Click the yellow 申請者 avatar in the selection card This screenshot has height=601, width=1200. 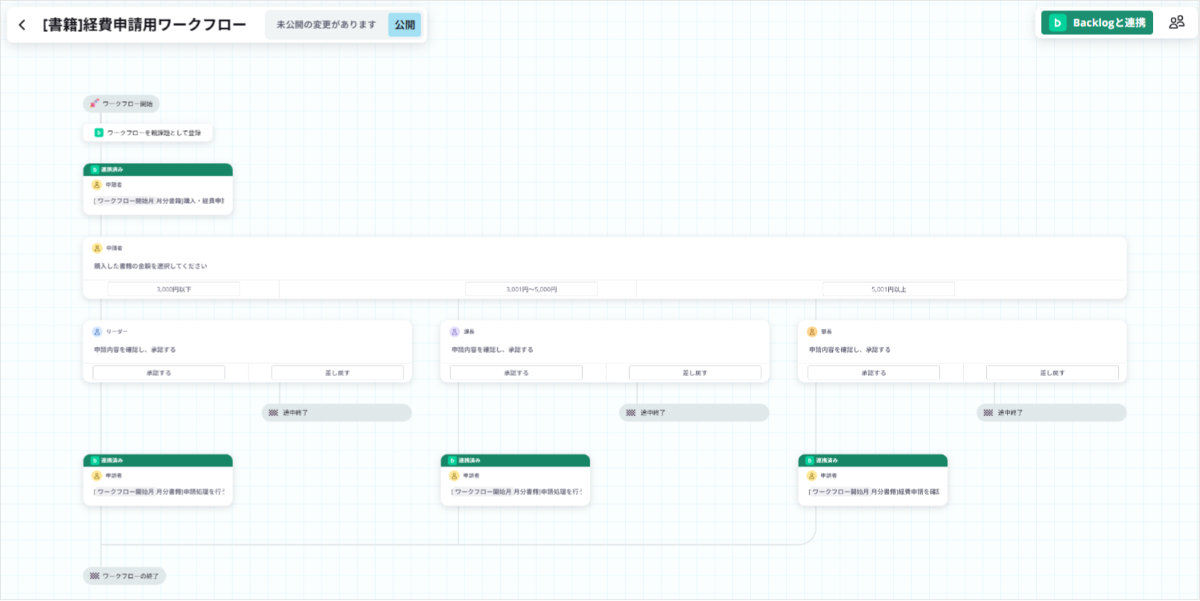tap(97, 248)
